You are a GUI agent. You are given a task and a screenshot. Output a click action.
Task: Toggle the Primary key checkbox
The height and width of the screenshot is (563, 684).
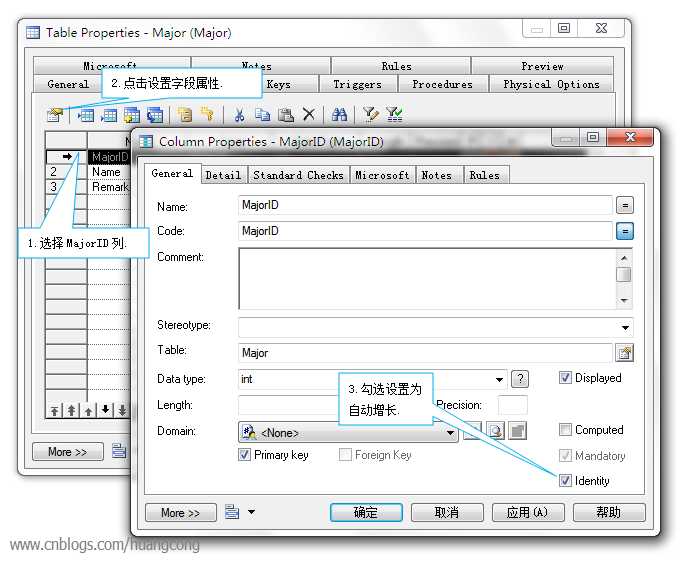[x=245, y=455]
